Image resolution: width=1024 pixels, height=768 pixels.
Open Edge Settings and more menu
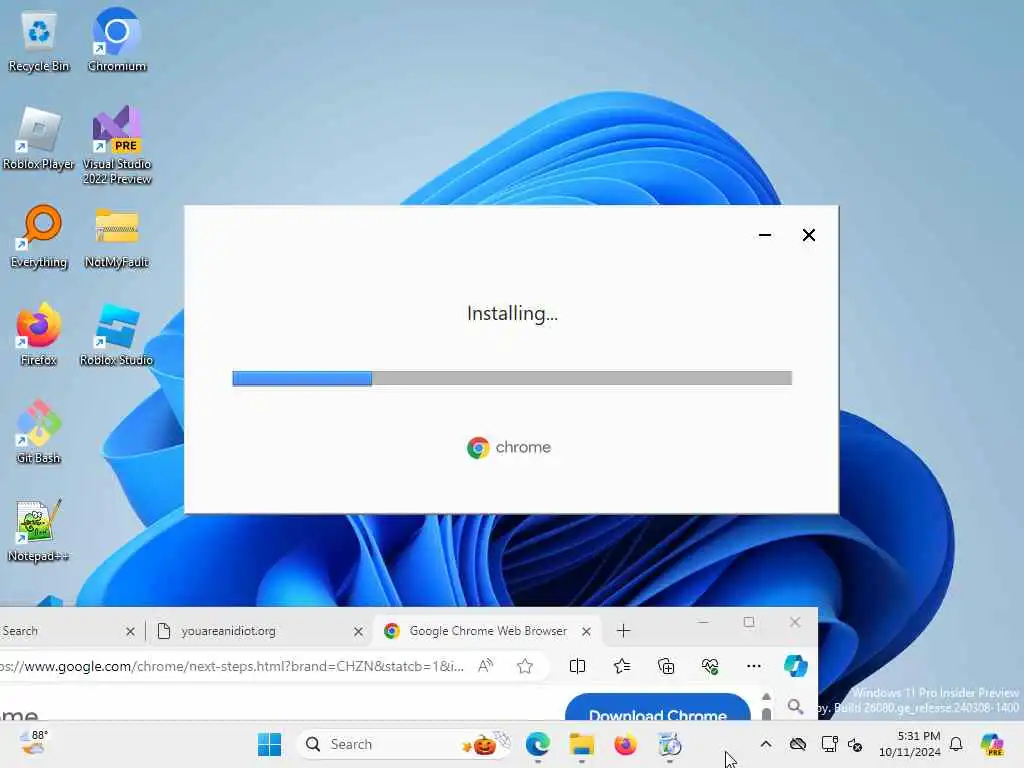click(x=754, y=666)
